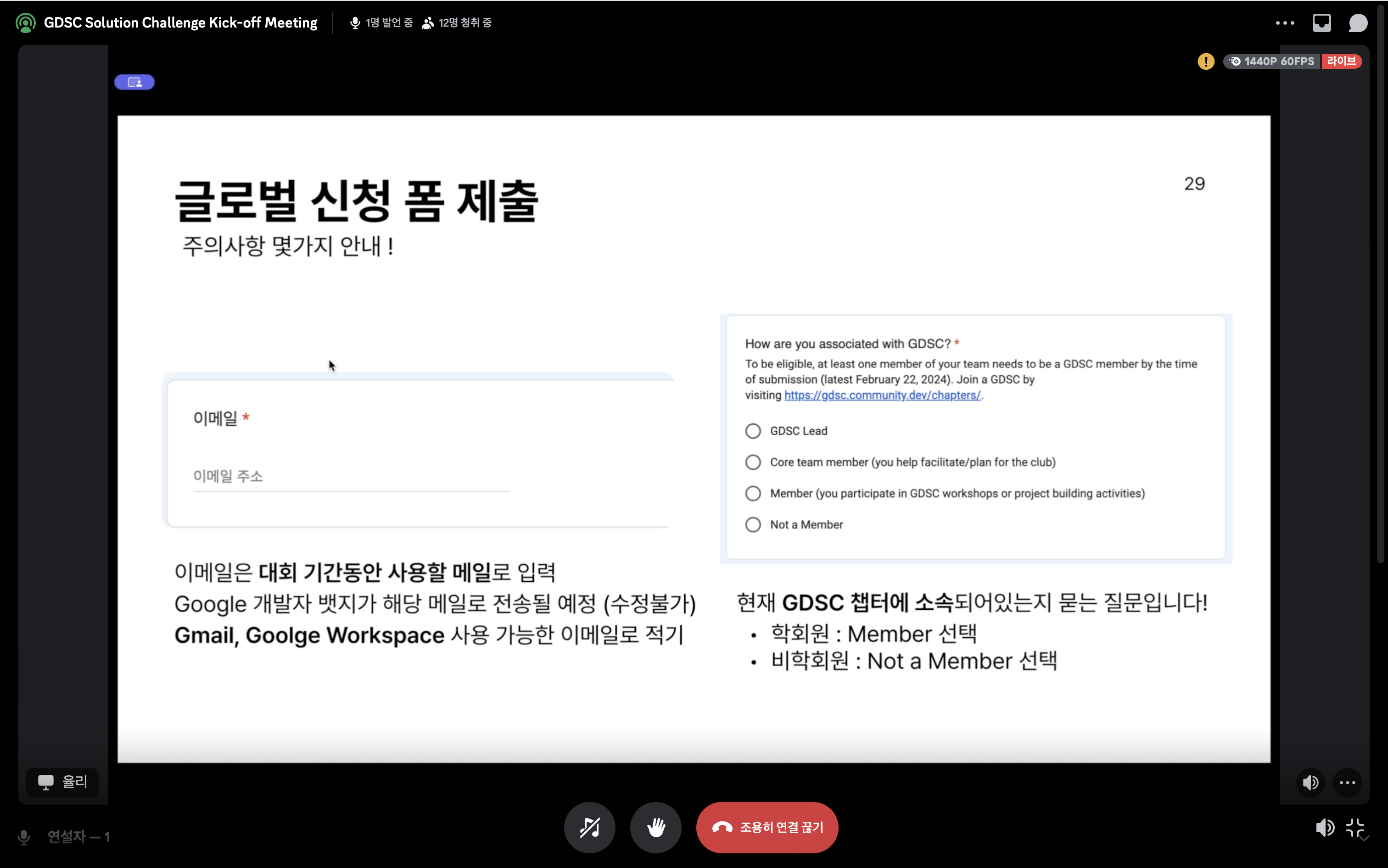Click the 연설자 — 1 speakers label

[78, 837]
